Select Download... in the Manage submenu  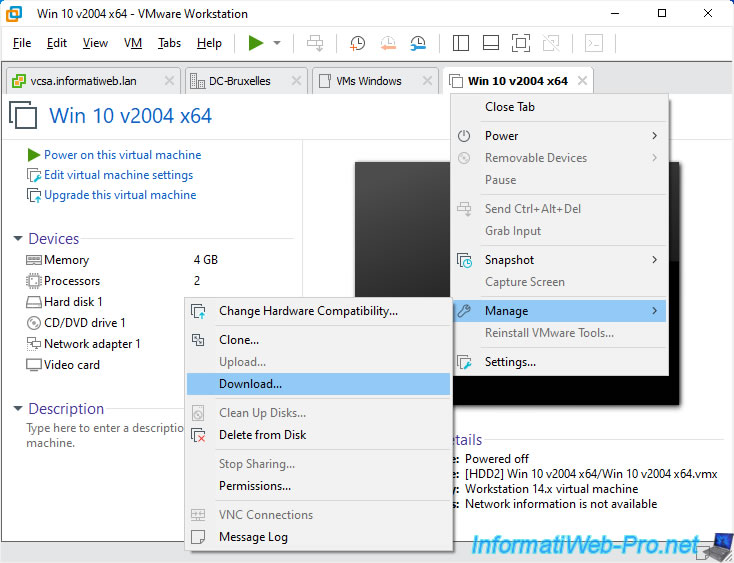tap(250, 384)
